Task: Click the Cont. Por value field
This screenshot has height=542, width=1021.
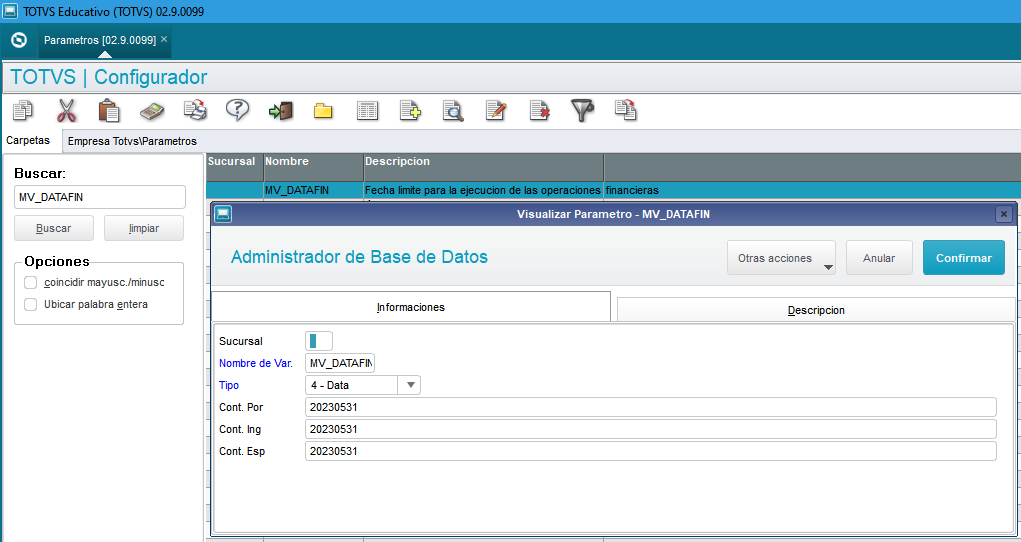Action: 650,407
